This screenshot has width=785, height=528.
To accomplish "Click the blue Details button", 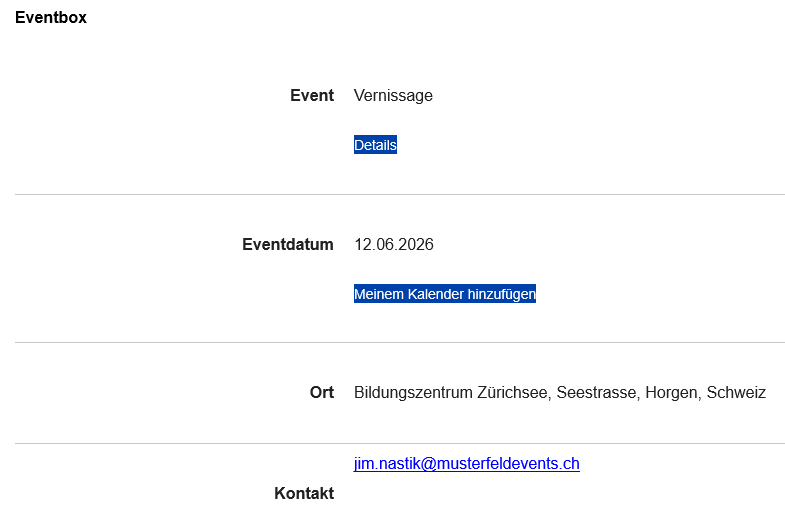I will click(x=375, y=145).
